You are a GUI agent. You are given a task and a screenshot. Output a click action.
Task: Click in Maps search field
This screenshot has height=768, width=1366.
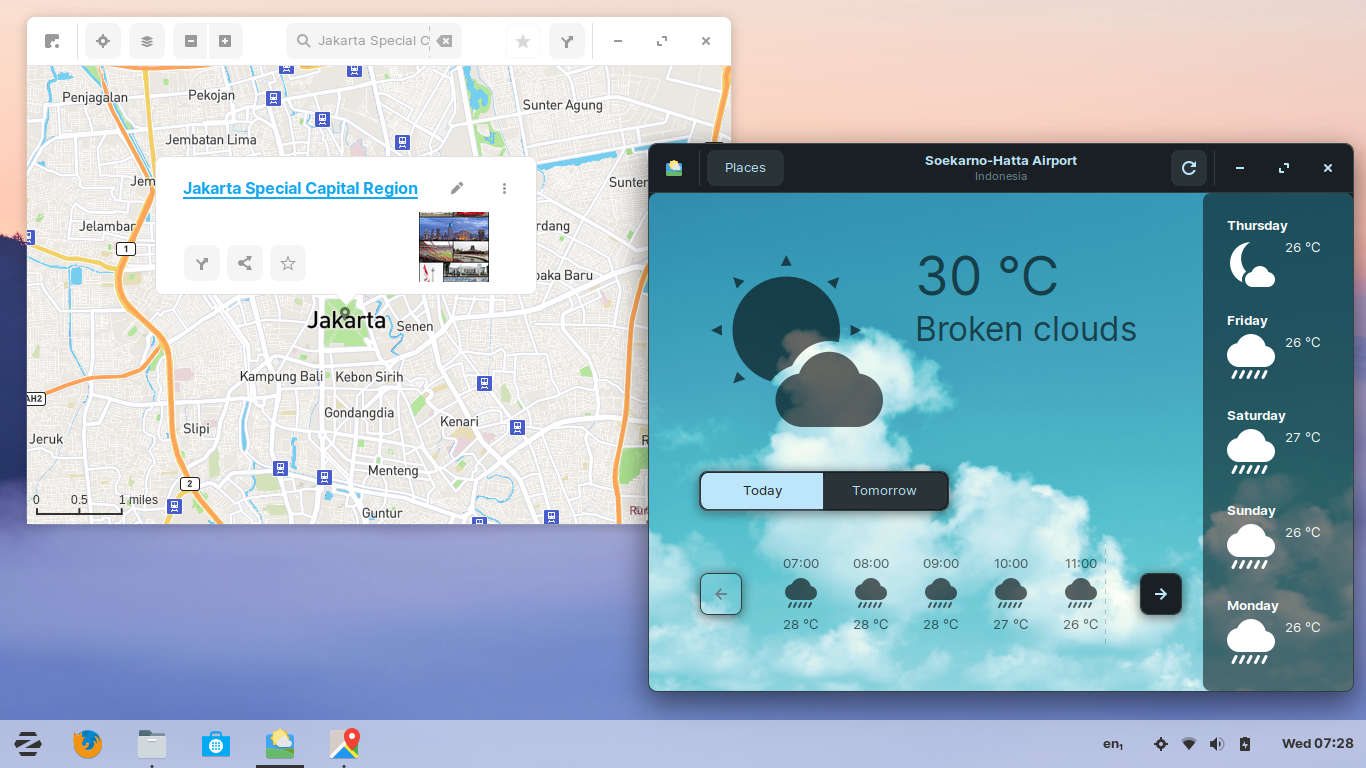tap(374, 41)
